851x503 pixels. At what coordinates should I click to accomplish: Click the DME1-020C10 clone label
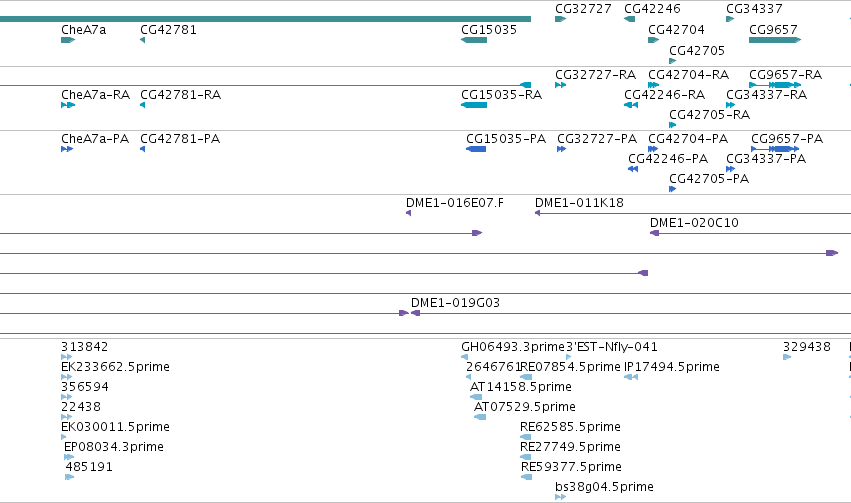point(694,223)
